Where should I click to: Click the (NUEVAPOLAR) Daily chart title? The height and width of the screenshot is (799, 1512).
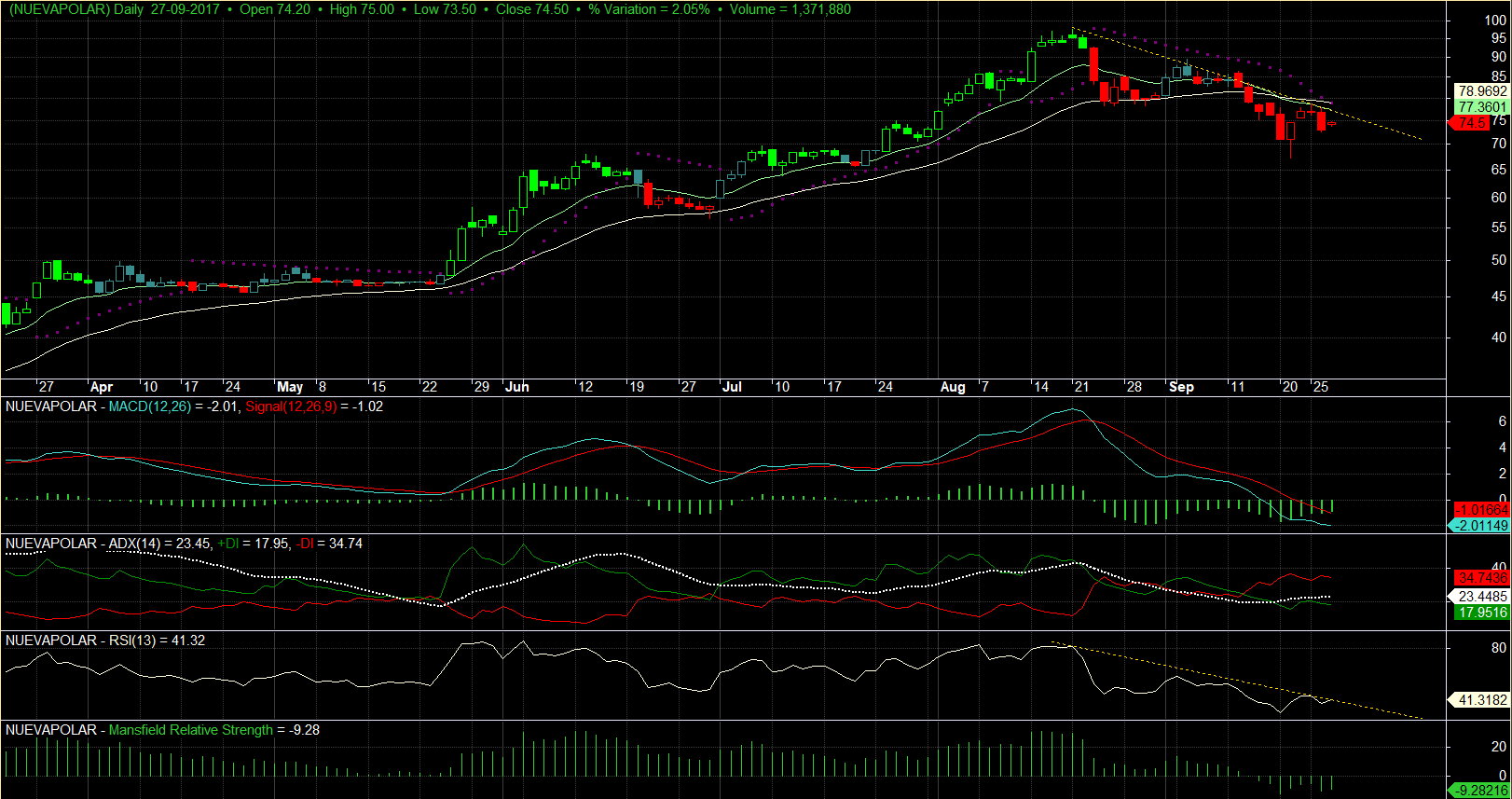(76, 9)
